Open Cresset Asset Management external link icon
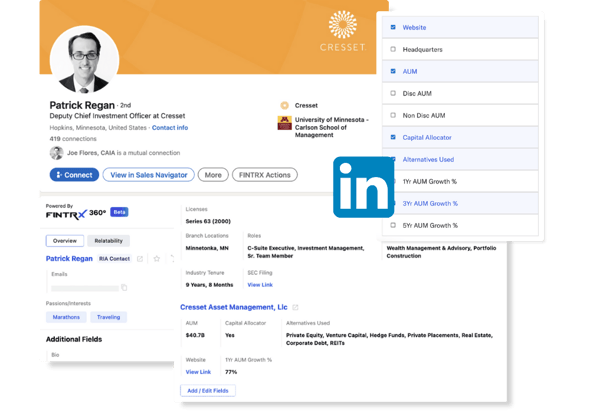Viewport: 590px width, 413px height. click(295, 307)
